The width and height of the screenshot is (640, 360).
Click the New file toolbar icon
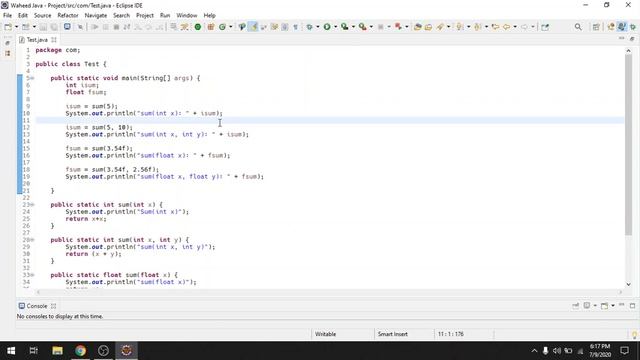coord(8,27)
